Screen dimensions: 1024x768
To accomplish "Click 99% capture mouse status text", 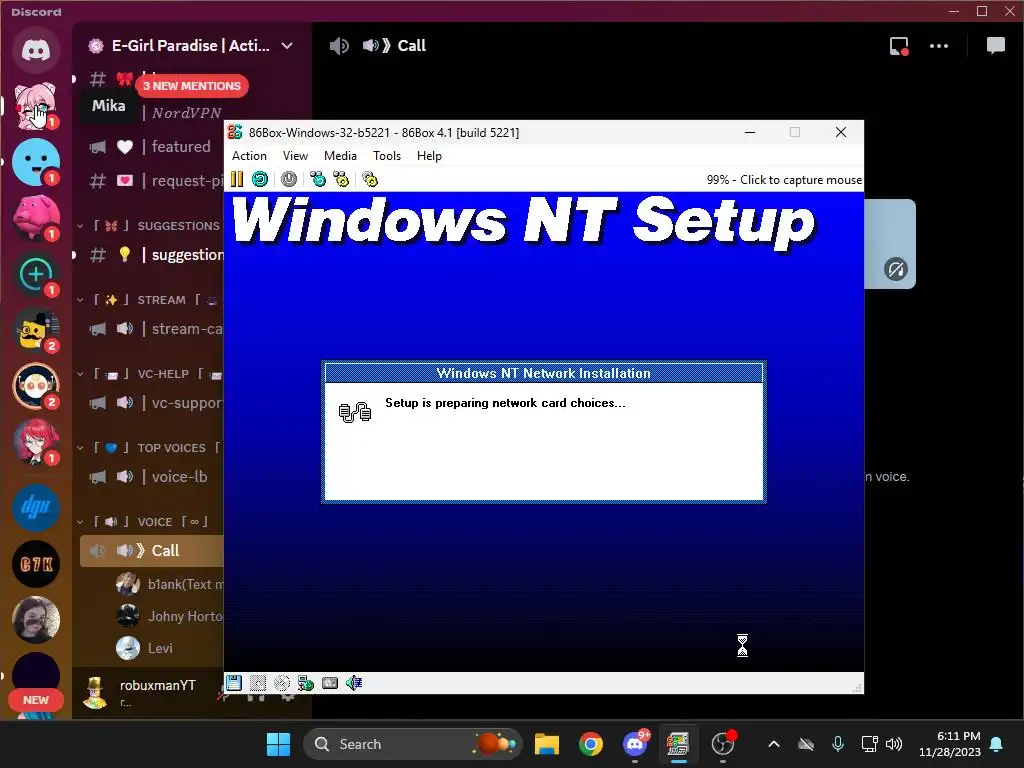I will coord(784,180).
